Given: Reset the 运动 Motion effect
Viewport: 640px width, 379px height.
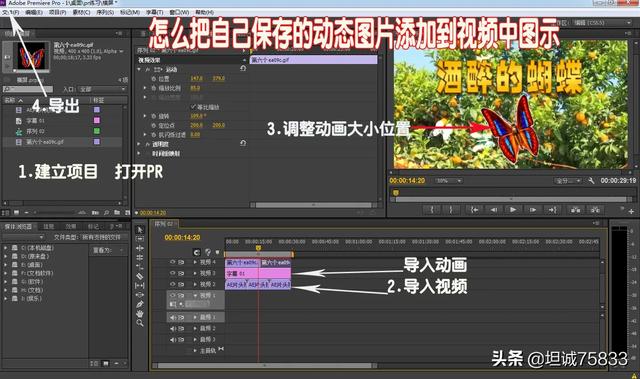Looking at the screenshot, I should (243, 69).
